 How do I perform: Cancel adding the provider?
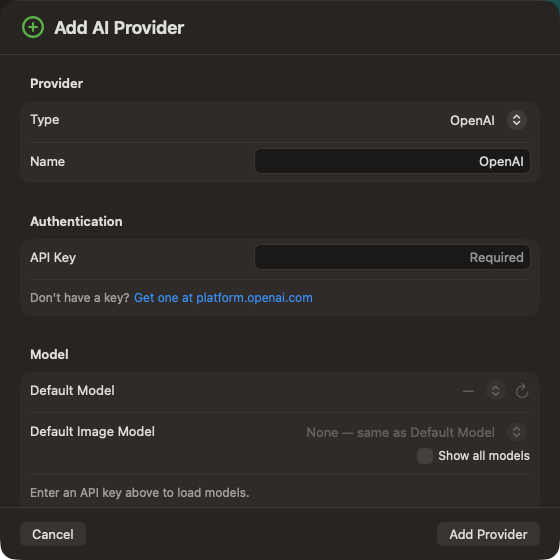(53, 534)
